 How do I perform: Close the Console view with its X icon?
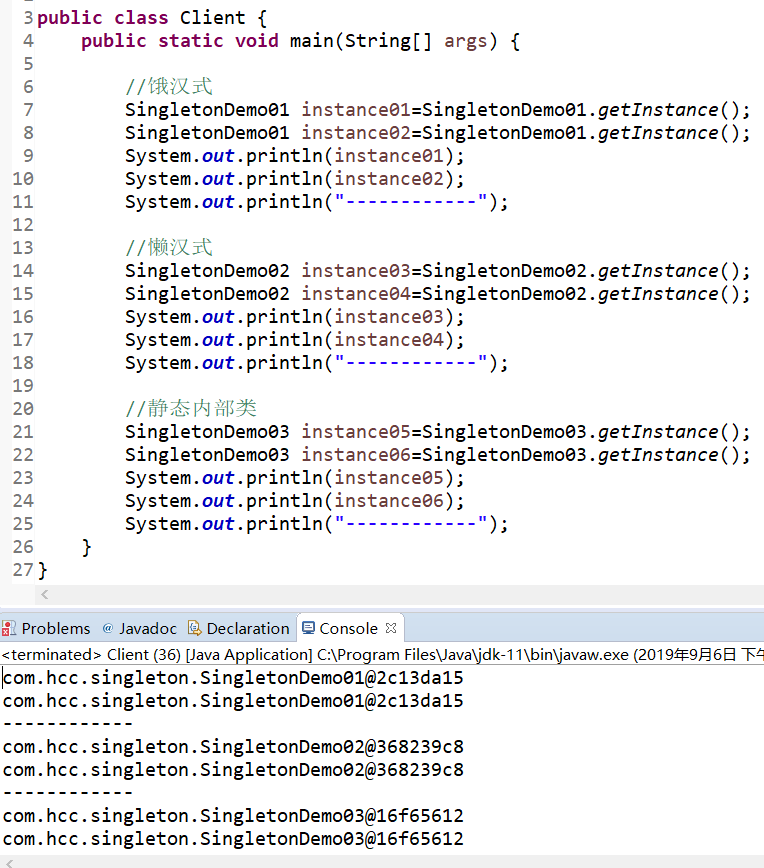point(391,628)
